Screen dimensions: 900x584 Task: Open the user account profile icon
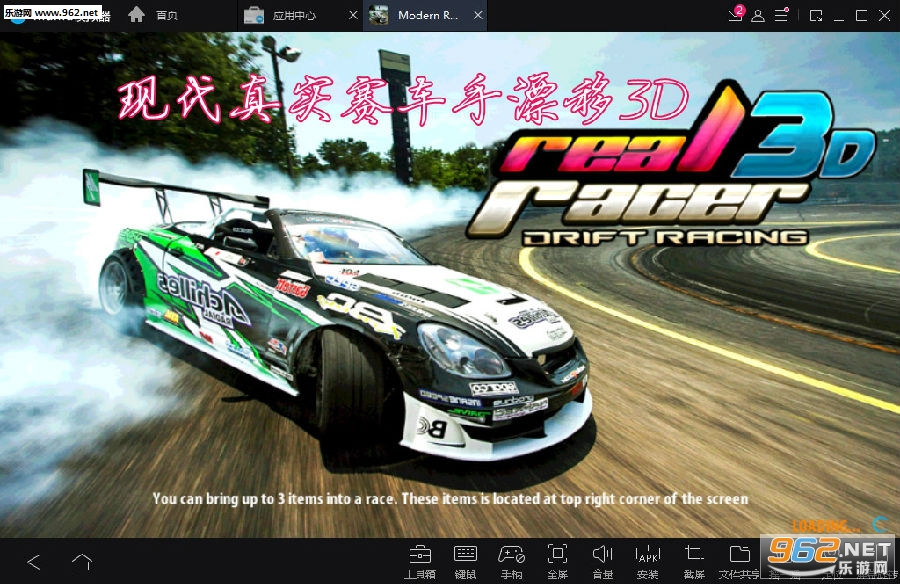tap(758, 16)
